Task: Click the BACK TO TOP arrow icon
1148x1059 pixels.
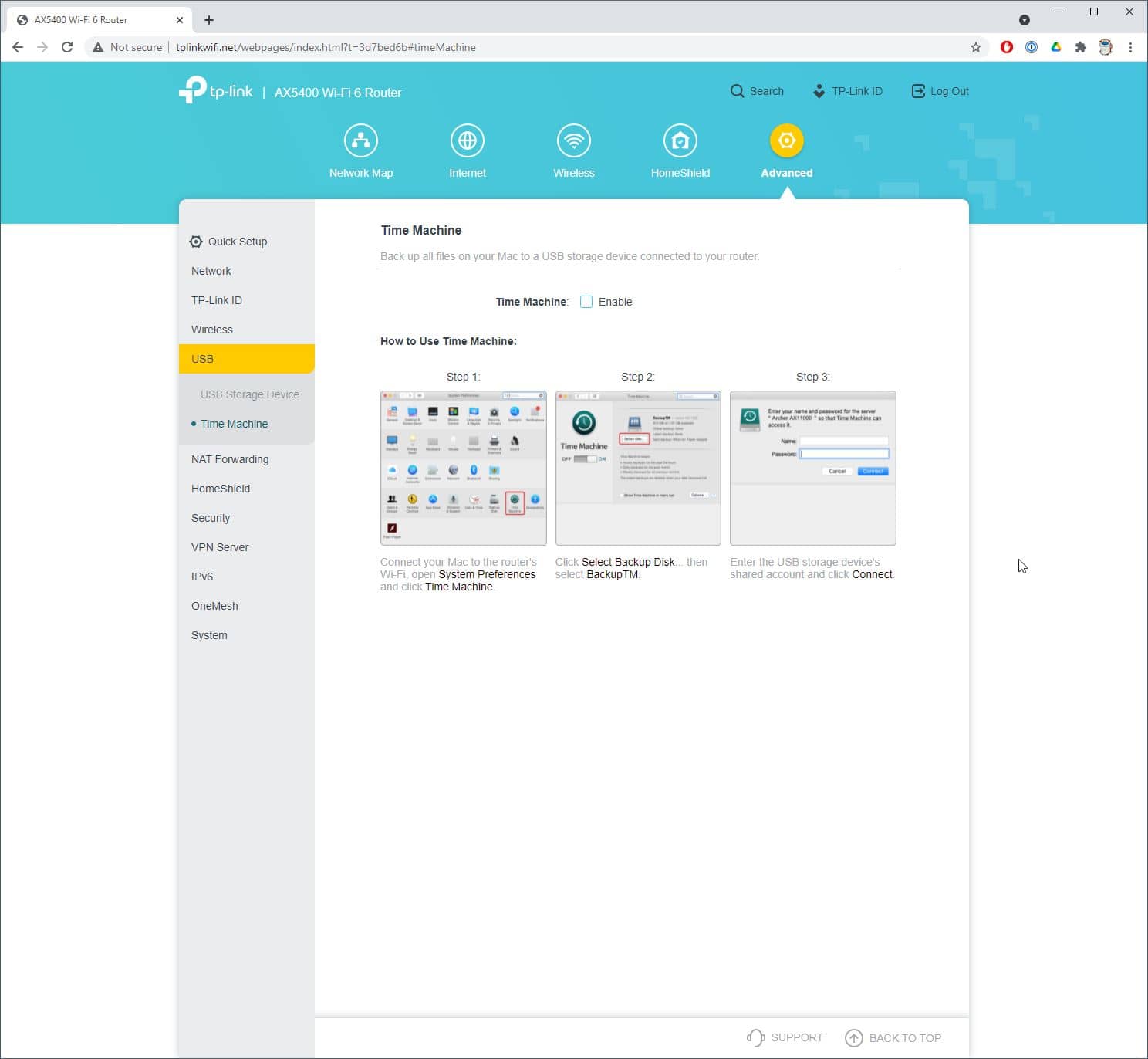Action: pyautogui.click(x=854, y=1038)
